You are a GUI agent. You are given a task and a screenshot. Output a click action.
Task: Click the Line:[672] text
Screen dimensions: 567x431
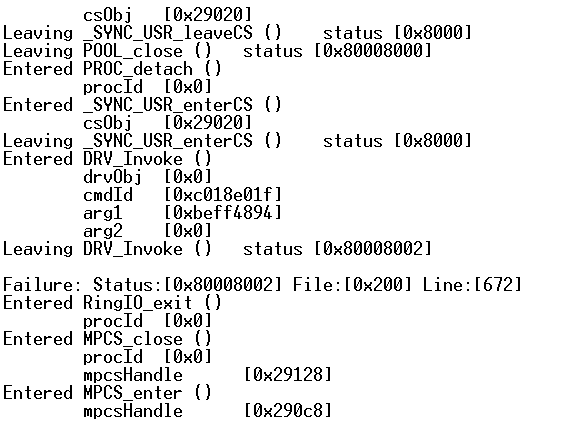coord(472,285)
